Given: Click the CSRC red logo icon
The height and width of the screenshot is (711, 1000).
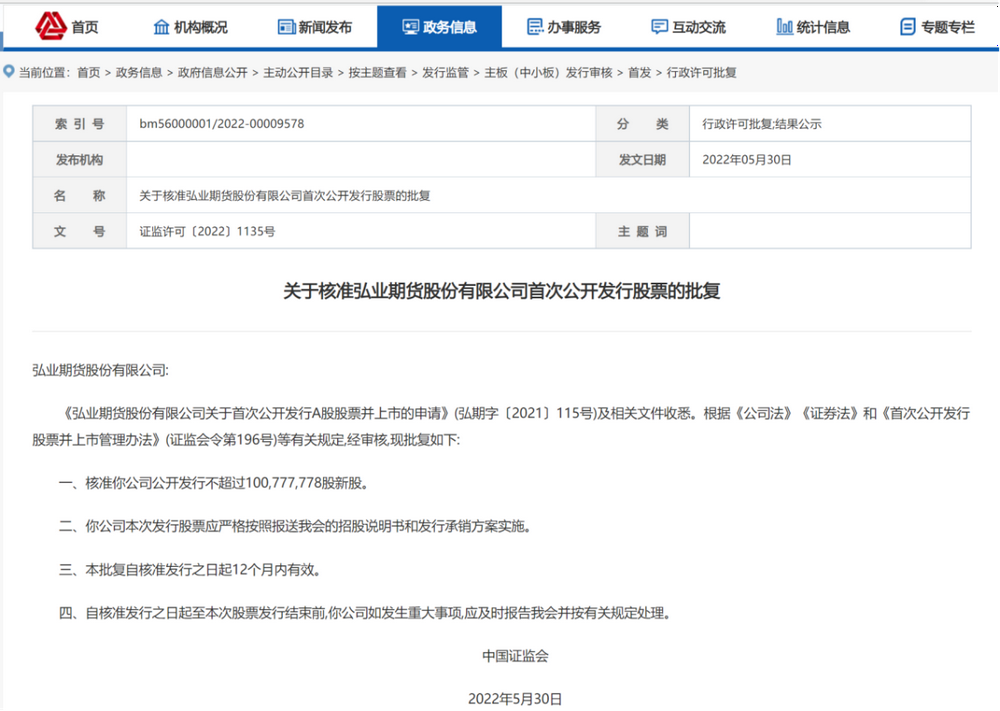Looking at the screenshot, I should (49, 26).
